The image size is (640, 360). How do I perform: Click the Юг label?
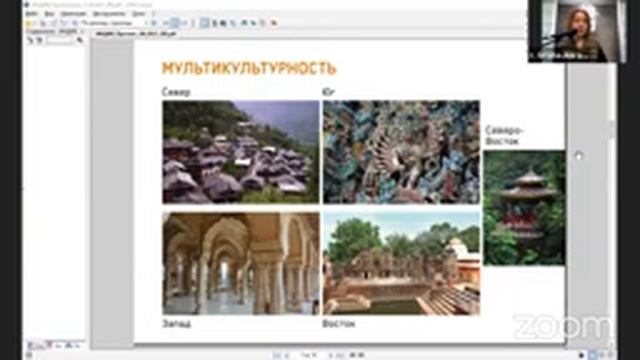329,92
